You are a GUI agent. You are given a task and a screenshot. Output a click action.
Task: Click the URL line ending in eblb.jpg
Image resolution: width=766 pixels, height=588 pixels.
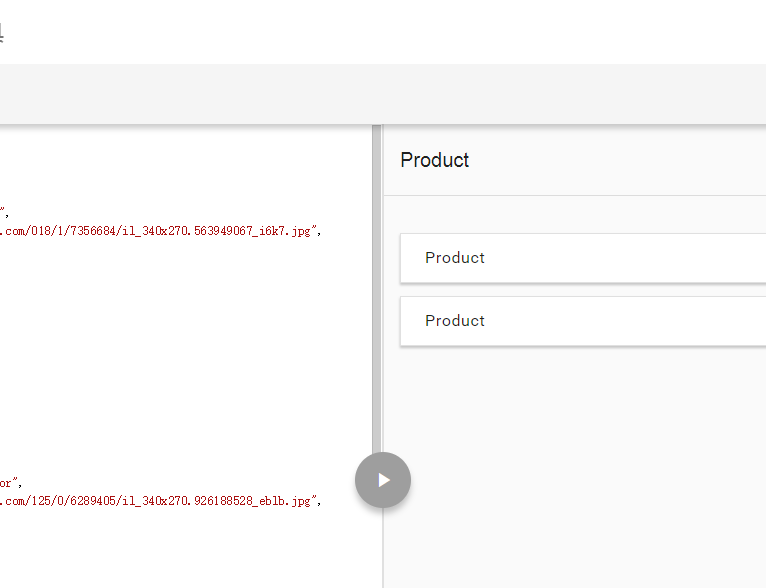click(x=160, y=500)
